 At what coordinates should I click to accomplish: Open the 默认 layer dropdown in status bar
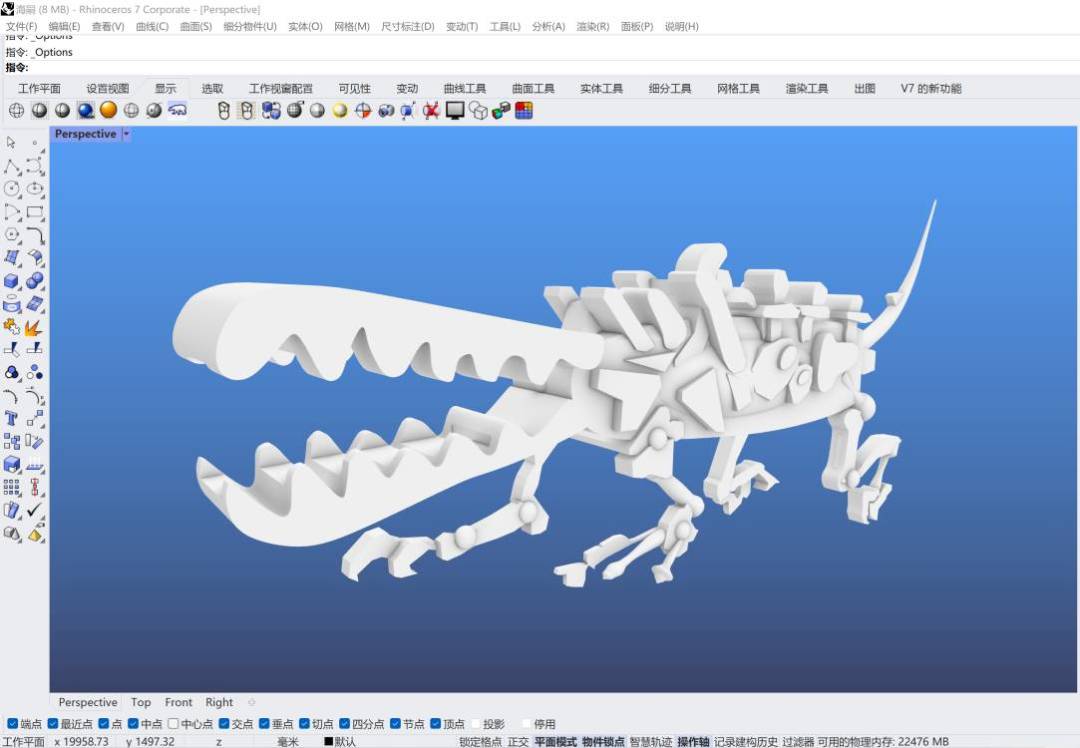pyautogui.click(x=340, y=742)
